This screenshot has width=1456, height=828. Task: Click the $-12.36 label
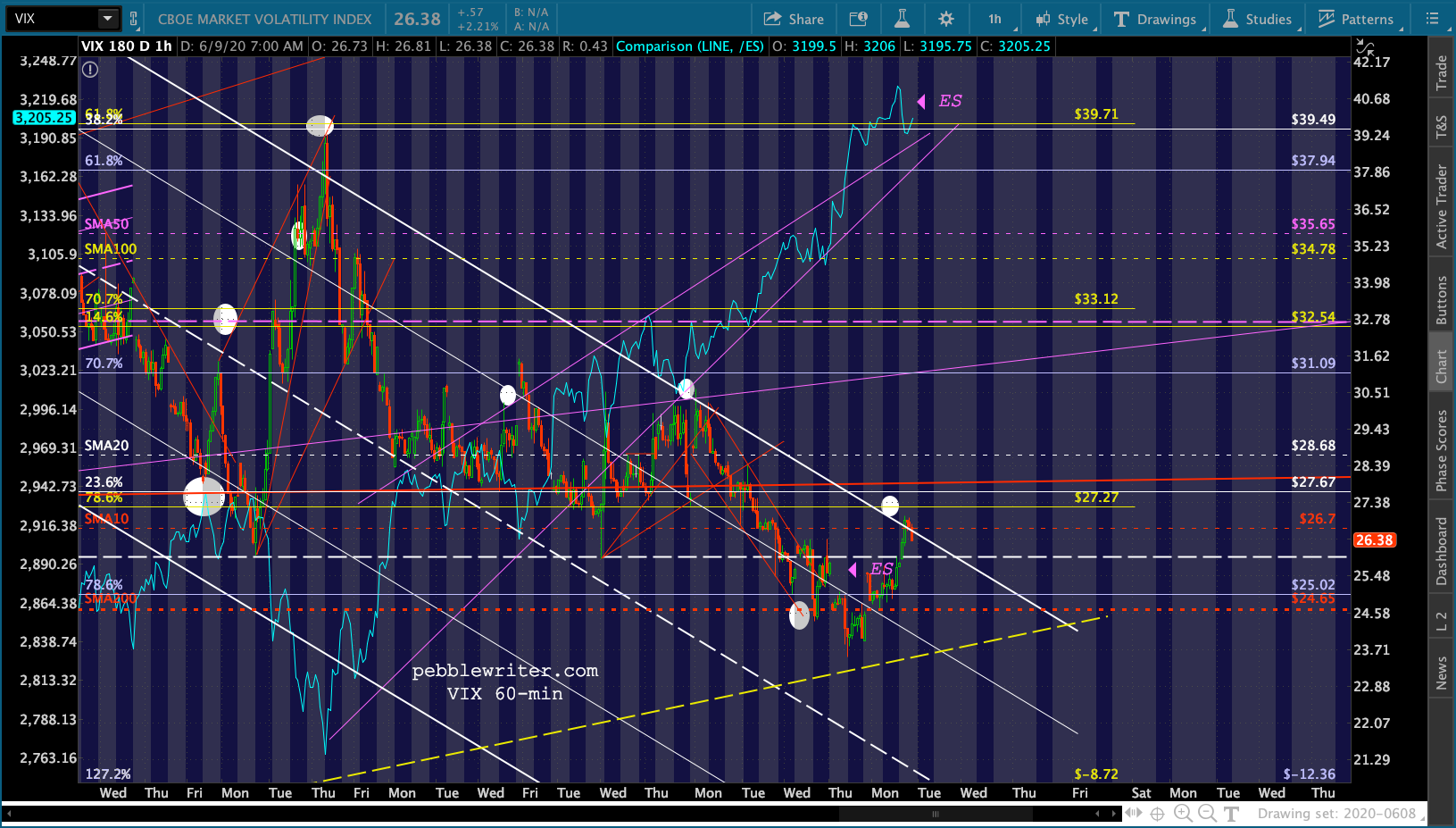[x=1310, y=774]
